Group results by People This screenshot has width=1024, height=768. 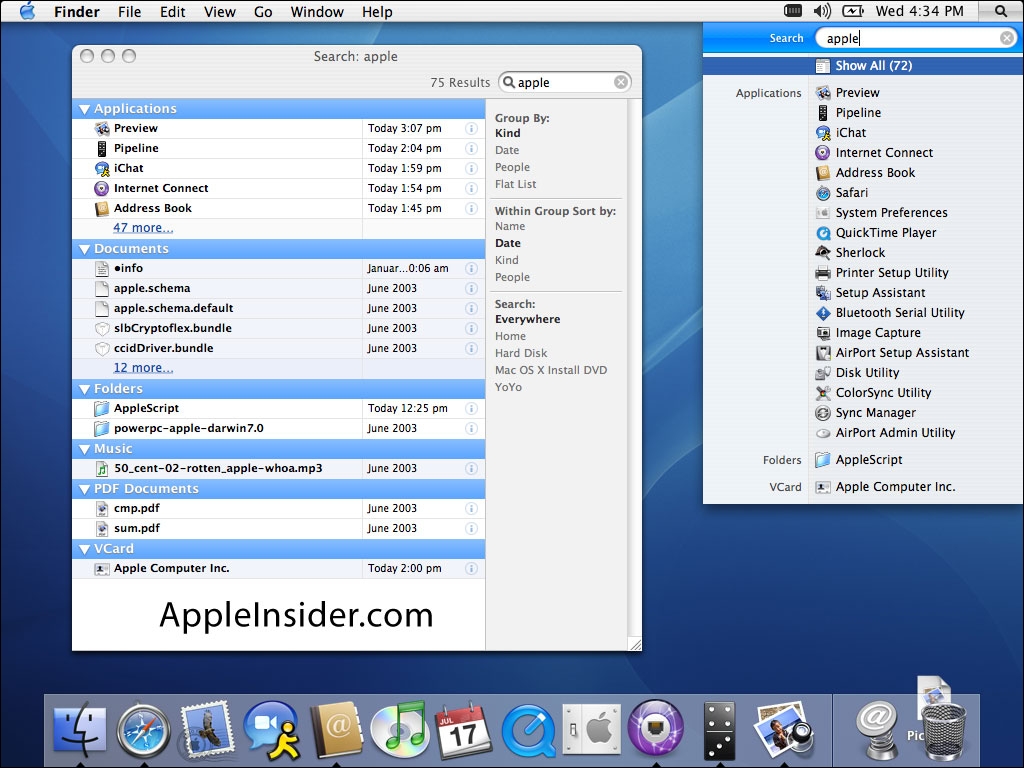pos(512,167)
